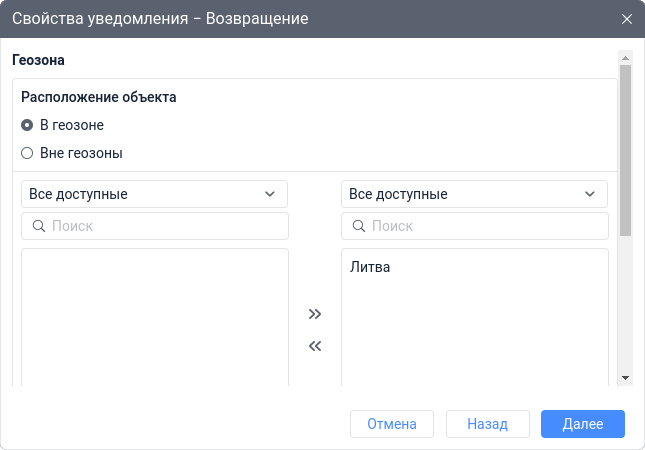
Task: Click the magnifier icon in left search box
Action: coord(39,226)
